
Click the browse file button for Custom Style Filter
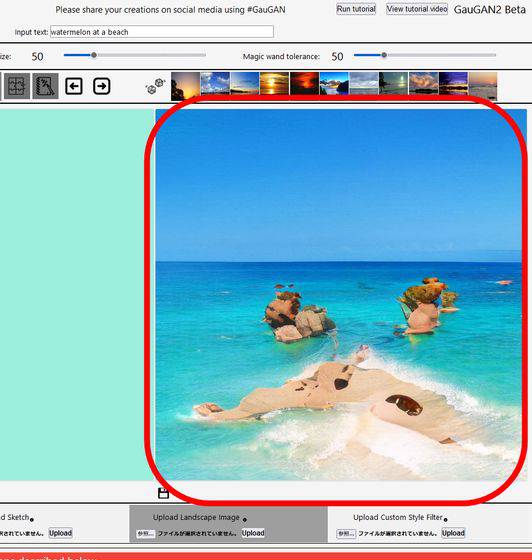[x=346, y=534]
